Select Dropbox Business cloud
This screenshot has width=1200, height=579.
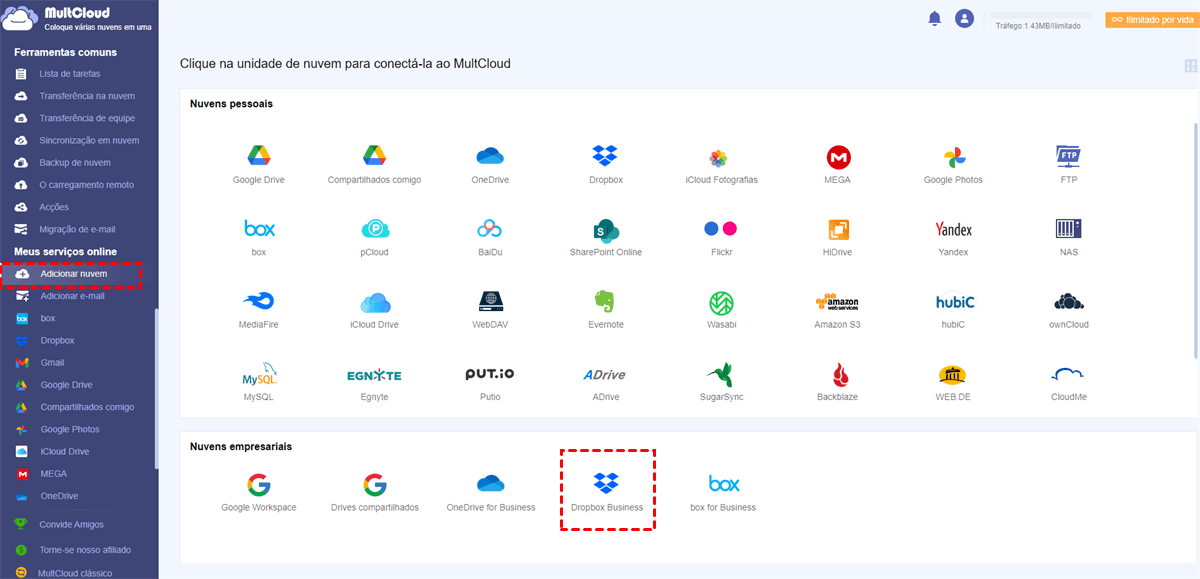(x=606, y=484)
